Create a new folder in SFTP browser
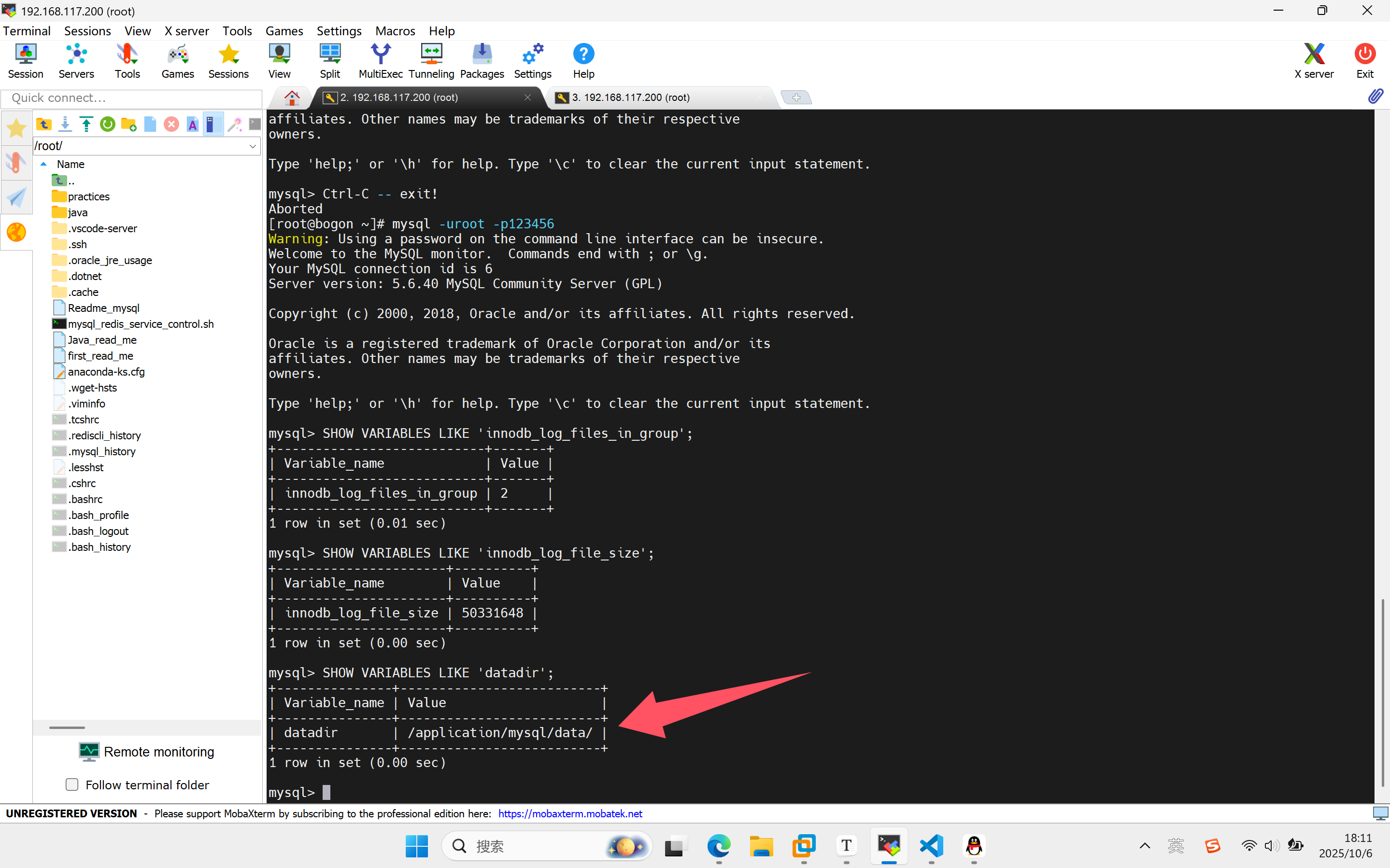Image resolution: width=1390 pixels, height=868 pixels. [x=128, y=124]
